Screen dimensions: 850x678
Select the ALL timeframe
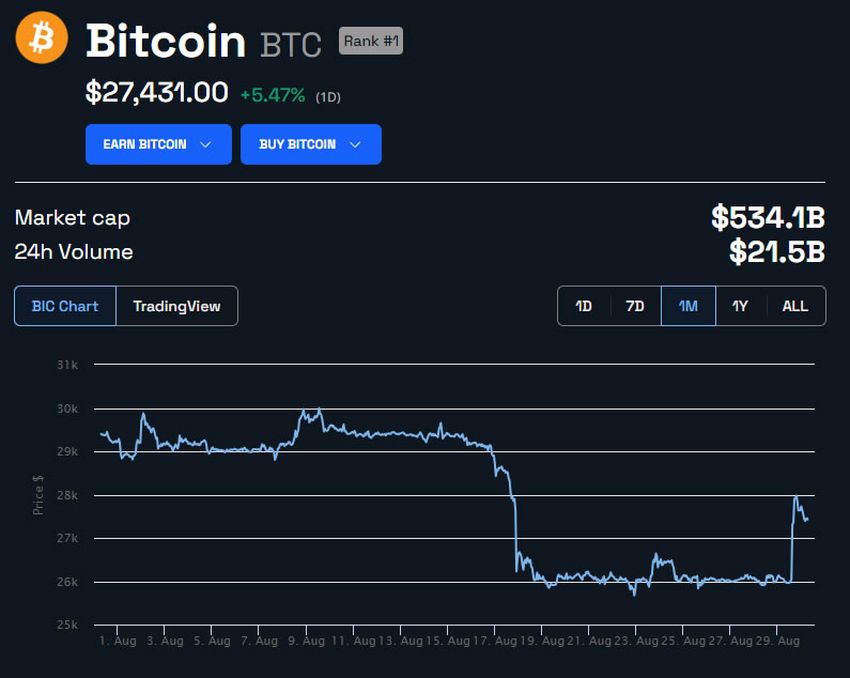click(794, 306)
